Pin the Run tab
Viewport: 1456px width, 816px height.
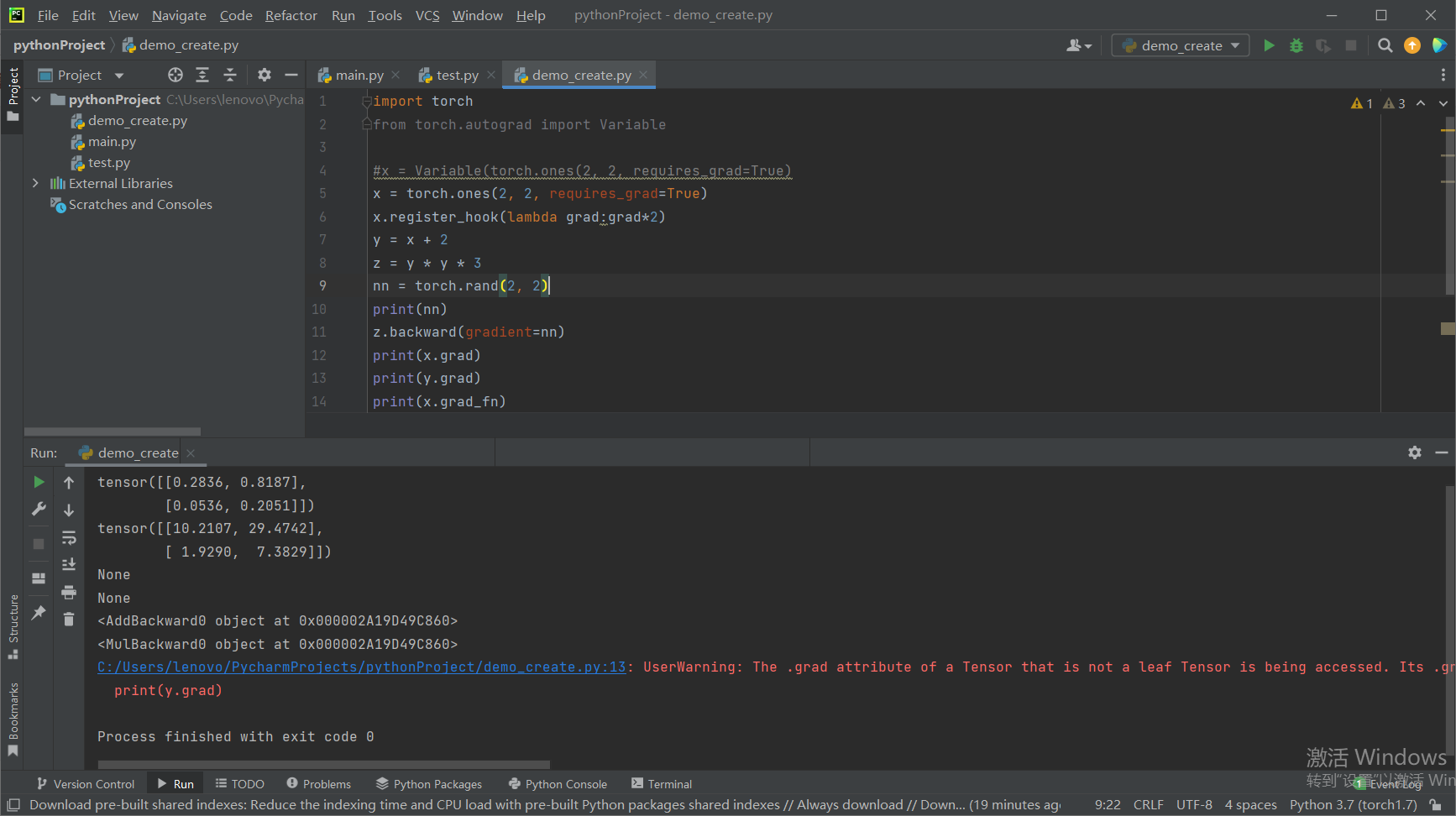click(39, 613)
